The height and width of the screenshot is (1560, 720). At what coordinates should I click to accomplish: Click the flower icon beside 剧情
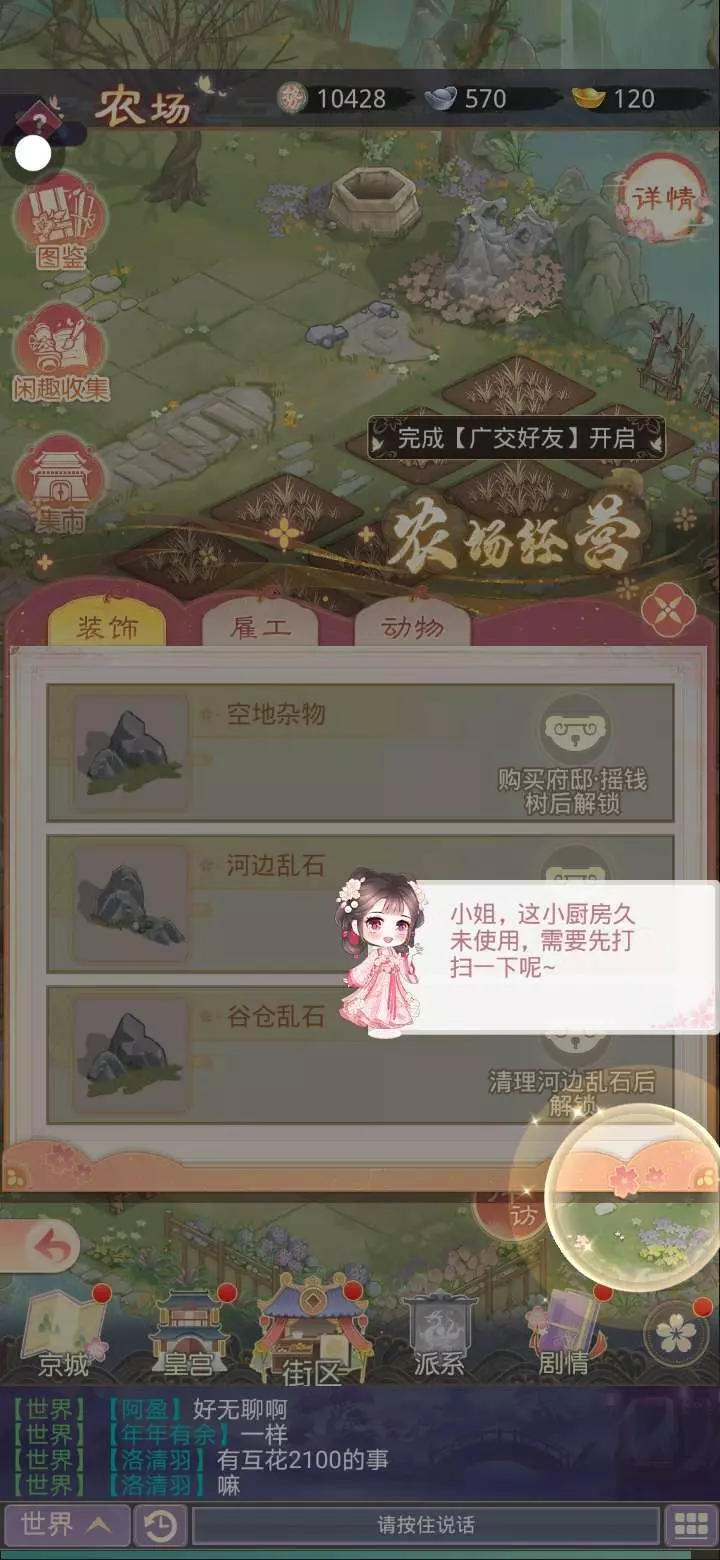(x=676, y=1333)
